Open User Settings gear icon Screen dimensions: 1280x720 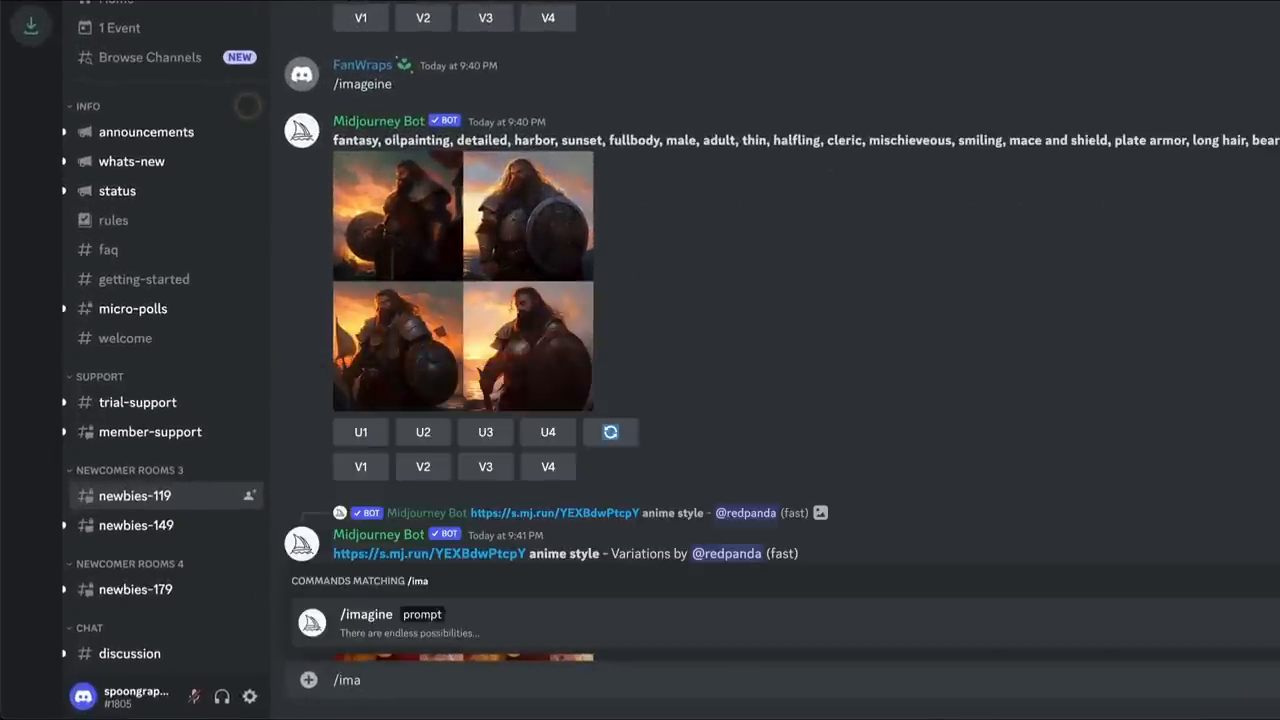coord(250,696)
